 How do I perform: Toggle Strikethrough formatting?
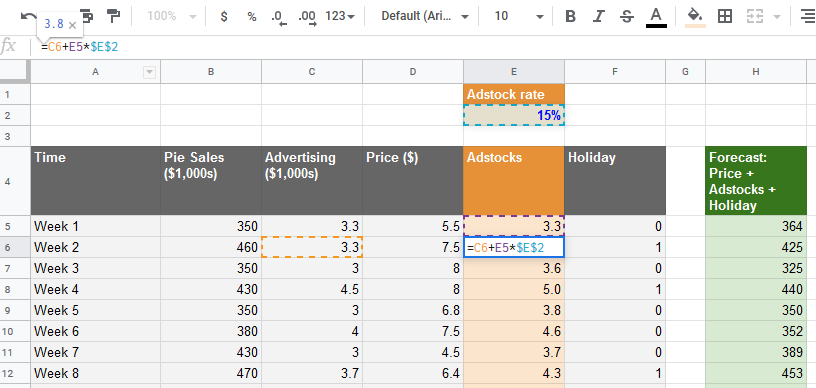627,17
